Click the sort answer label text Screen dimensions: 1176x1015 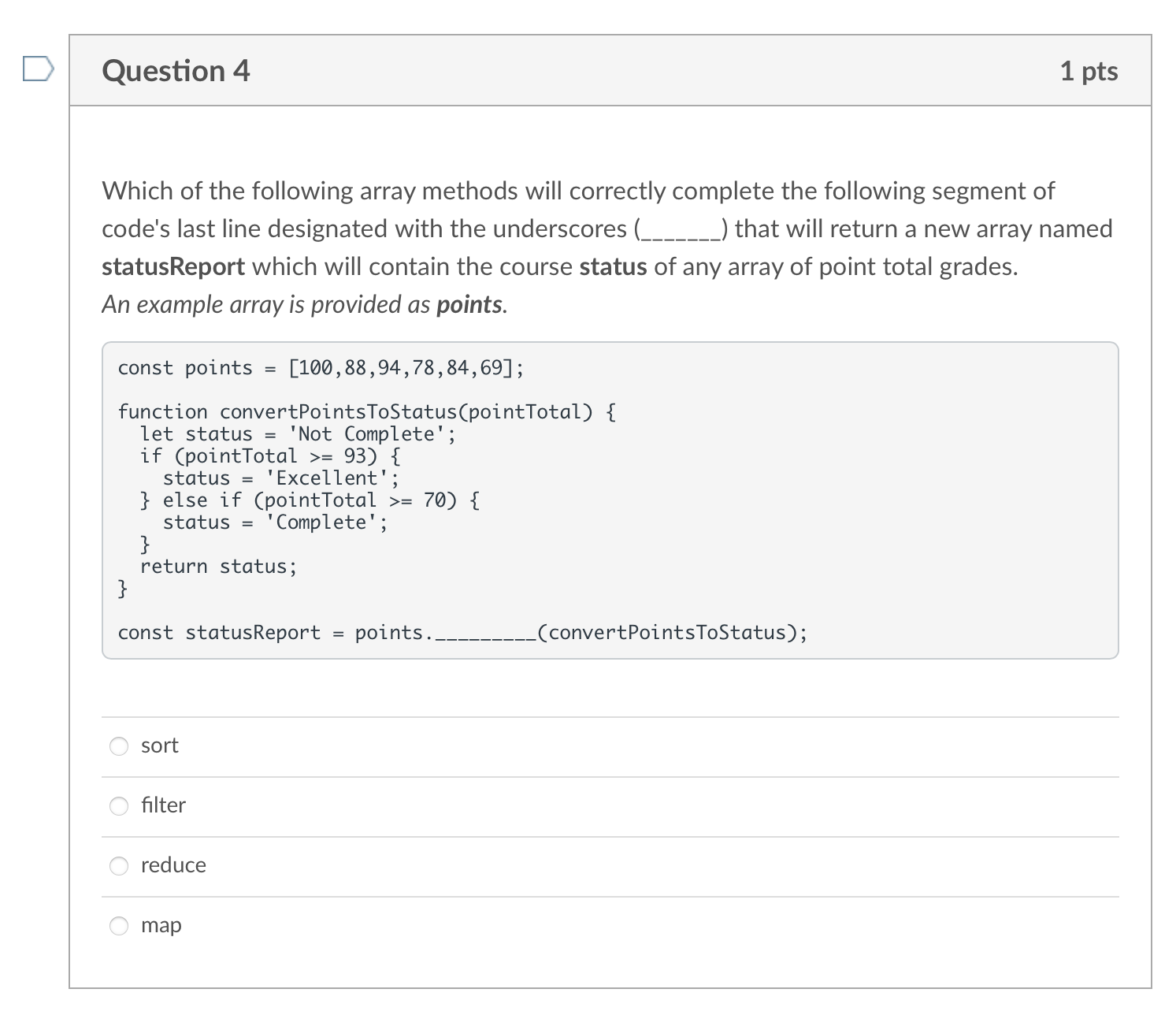click(159, 745)
